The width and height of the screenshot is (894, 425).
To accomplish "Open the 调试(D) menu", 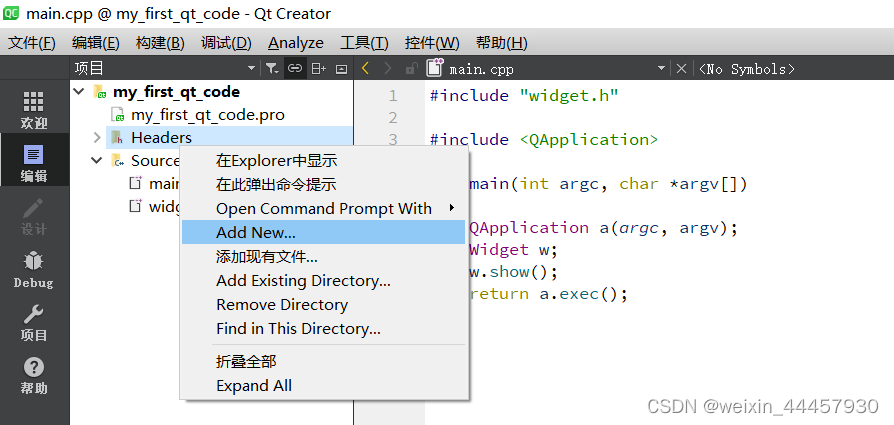I will pyautogui.click(x=226, y=43).
